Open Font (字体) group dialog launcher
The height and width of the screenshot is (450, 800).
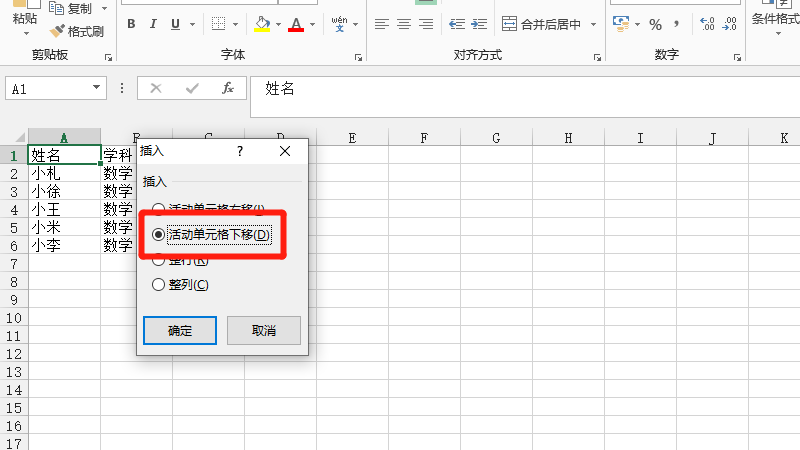coord(359,58)
